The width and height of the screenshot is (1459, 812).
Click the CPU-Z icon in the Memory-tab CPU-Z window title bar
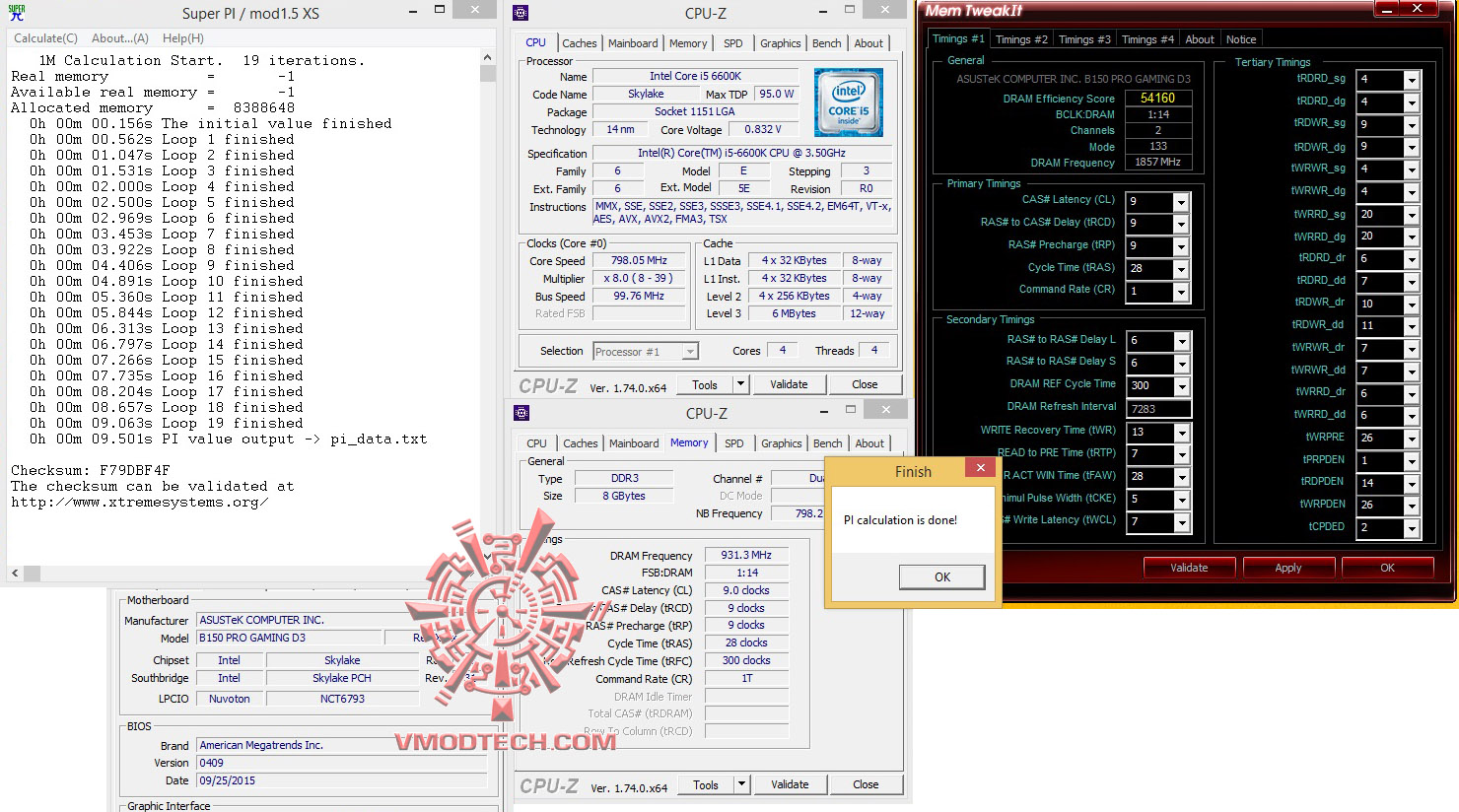click(521, 413)
